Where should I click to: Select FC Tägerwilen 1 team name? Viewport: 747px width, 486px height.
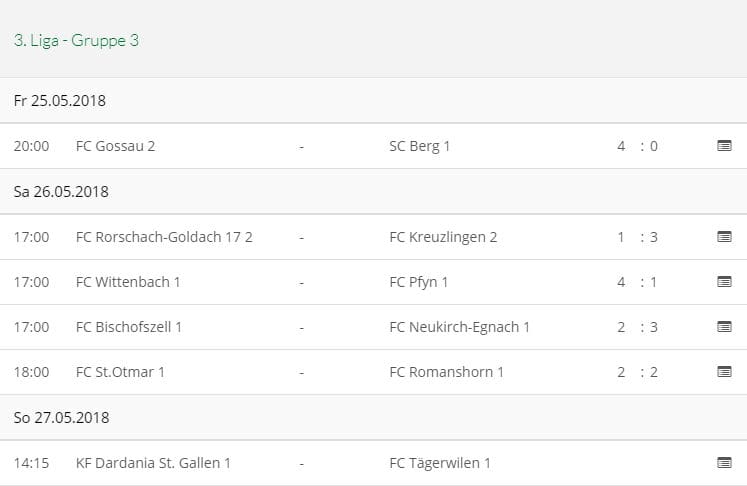click(439, 463)
